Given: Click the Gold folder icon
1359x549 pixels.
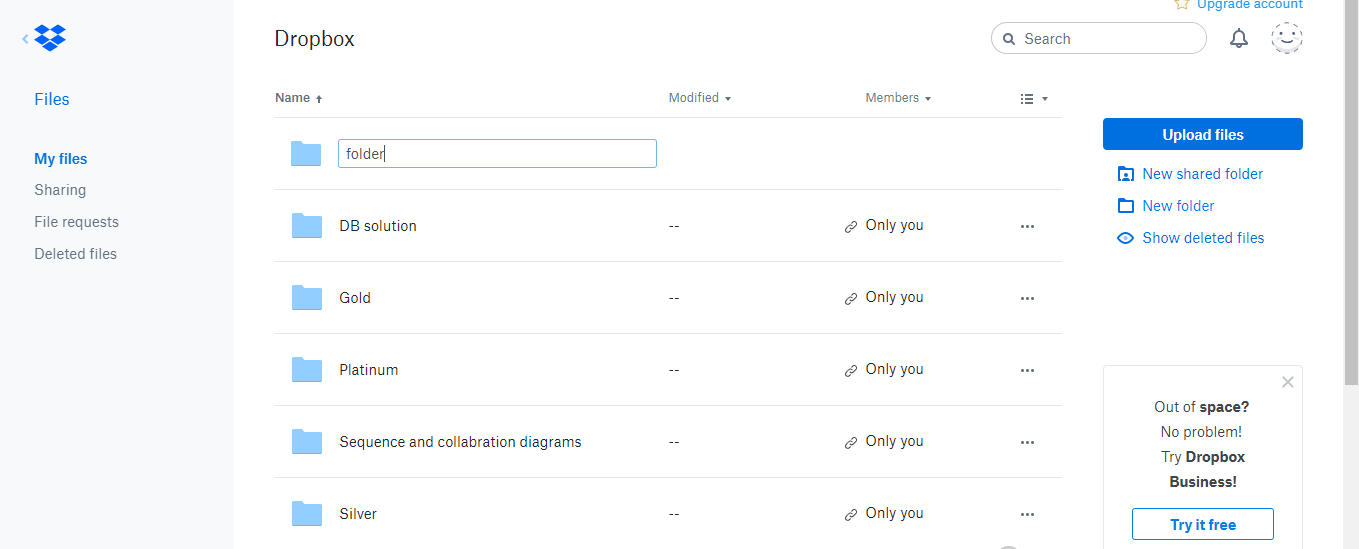Looking at the screenshot, I should pyautogui.click(x=307, y=298).
